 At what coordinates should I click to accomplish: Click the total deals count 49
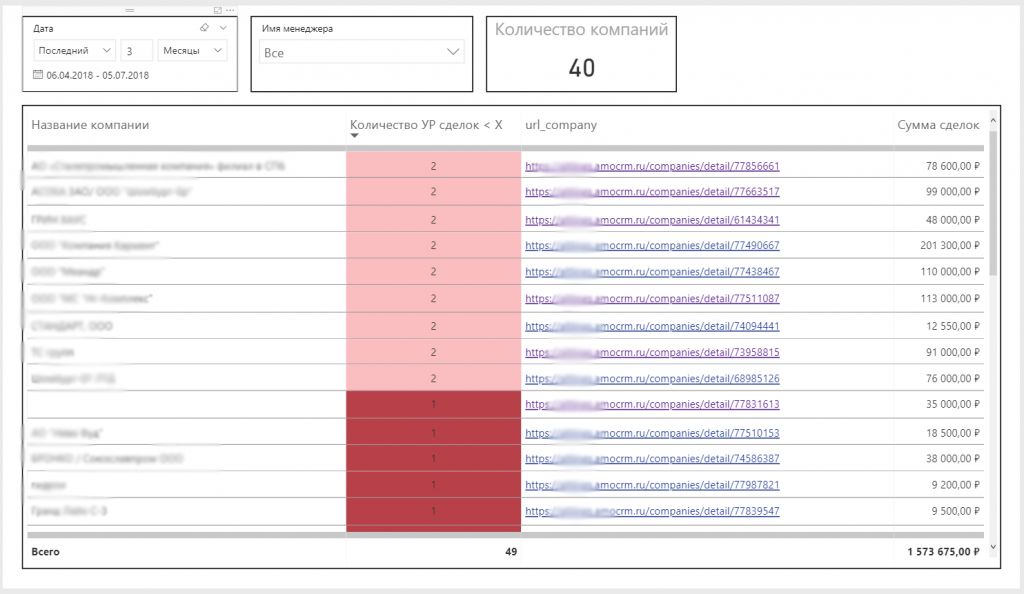point(511,552)
